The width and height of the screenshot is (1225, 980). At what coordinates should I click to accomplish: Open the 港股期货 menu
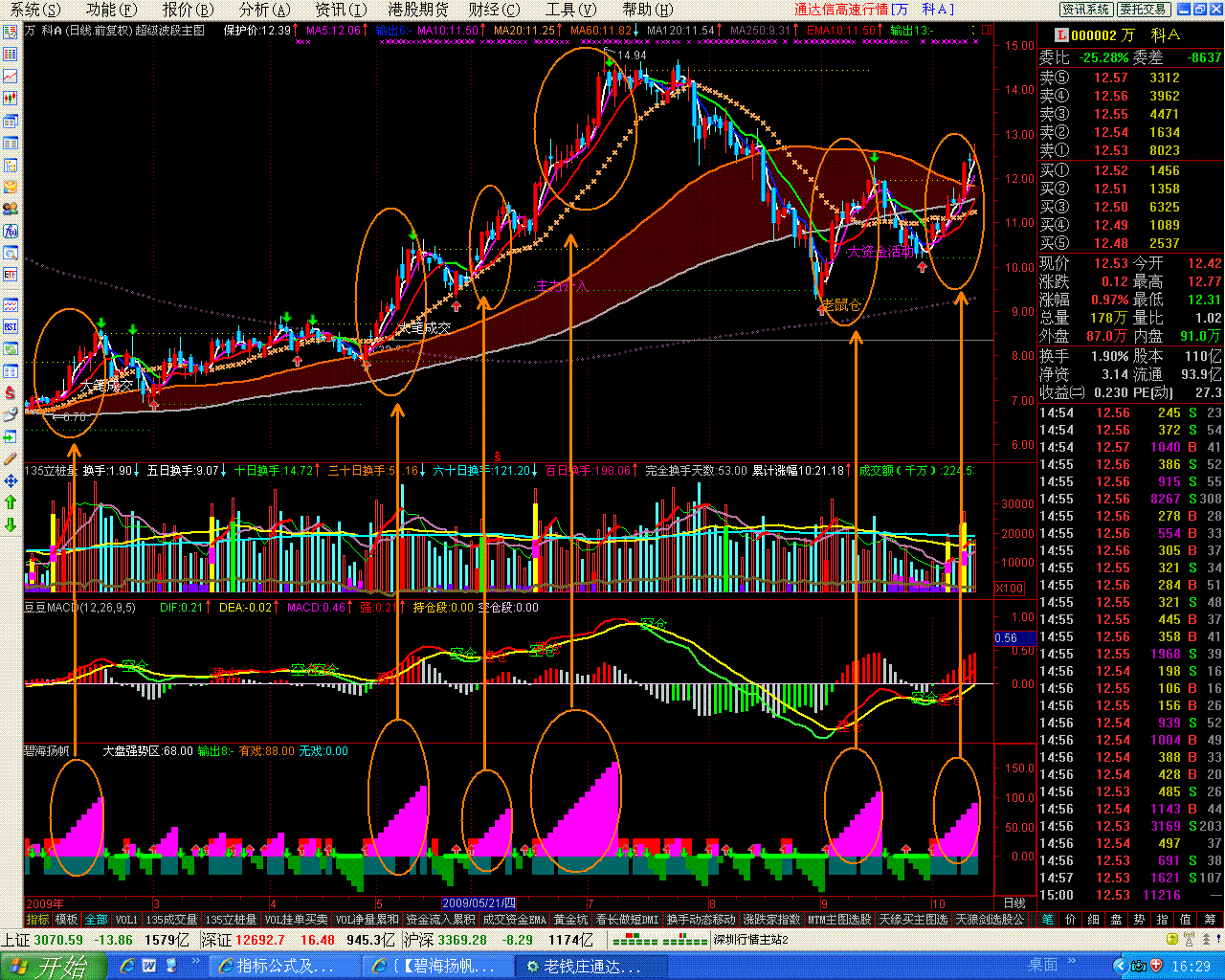click(418, 10)
